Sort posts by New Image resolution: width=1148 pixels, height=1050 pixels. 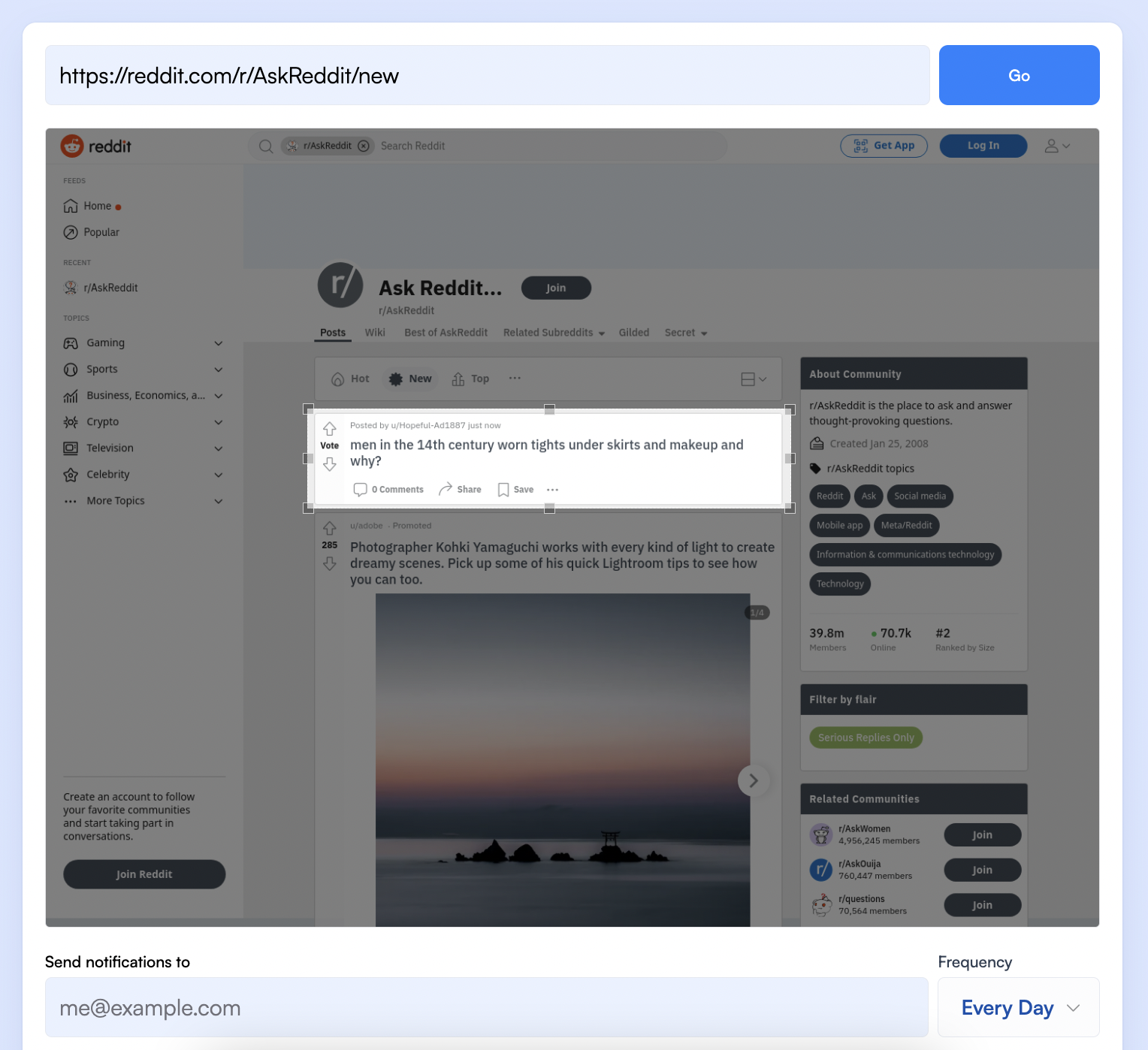click(x=410, y=379)
